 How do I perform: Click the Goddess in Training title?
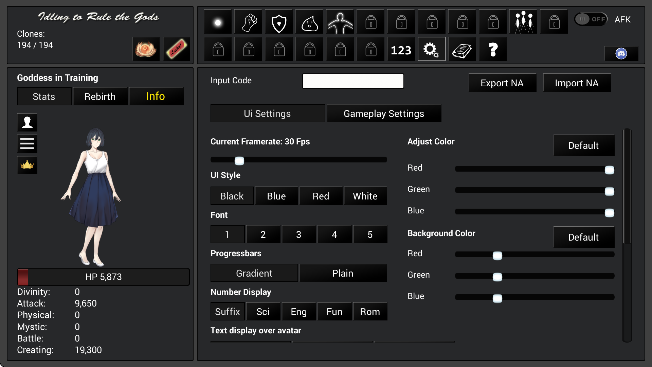tap(57, 78)
